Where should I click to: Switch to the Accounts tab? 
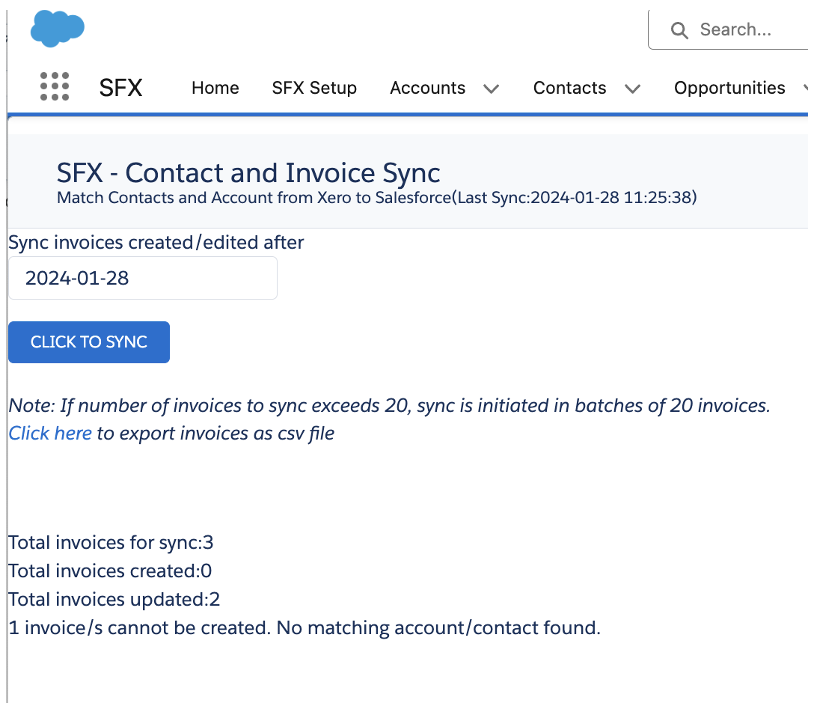427,88
